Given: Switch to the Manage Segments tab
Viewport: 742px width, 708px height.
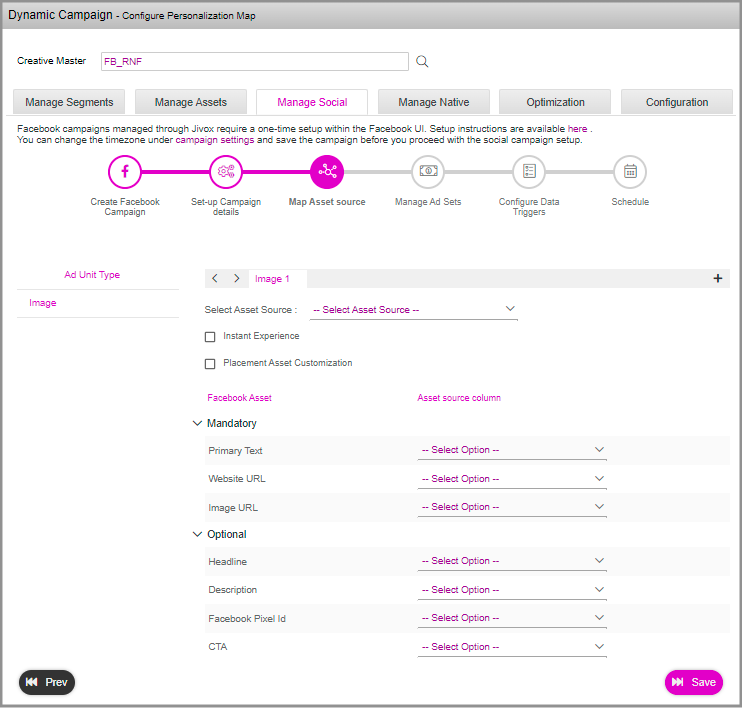Looking at the screenshot, I should click(69, 102).
